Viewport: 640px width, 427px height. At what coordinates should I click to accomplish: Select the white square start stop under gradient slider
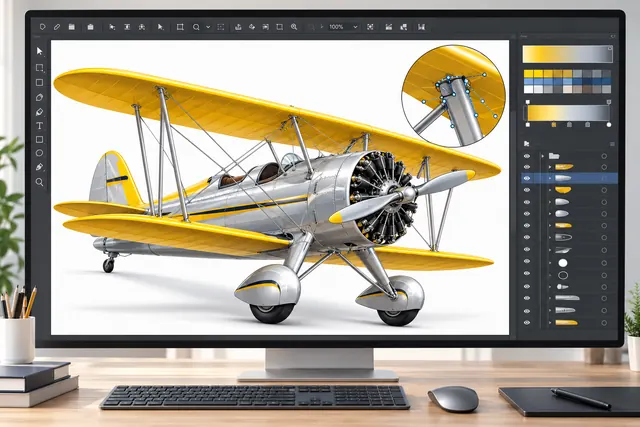528,125
